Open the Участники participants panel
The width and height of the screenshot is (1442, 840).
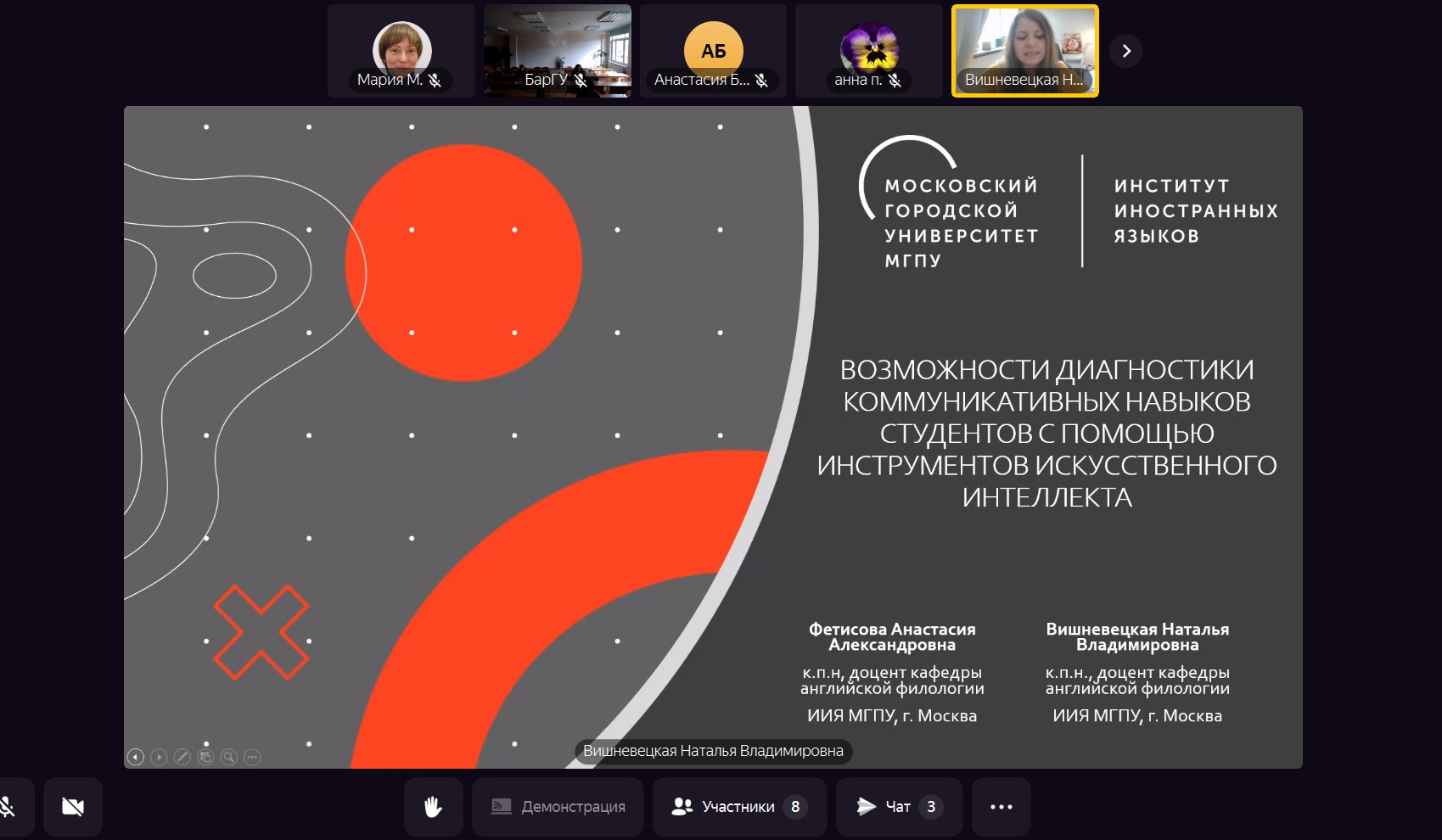pos(739,807)
